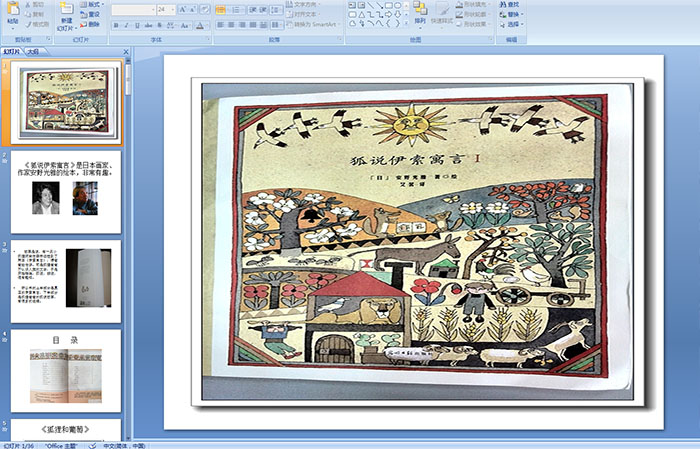Toggle center text alignment
The height and width of the screenshot is (449, 700).
click(x=231, y=25)
